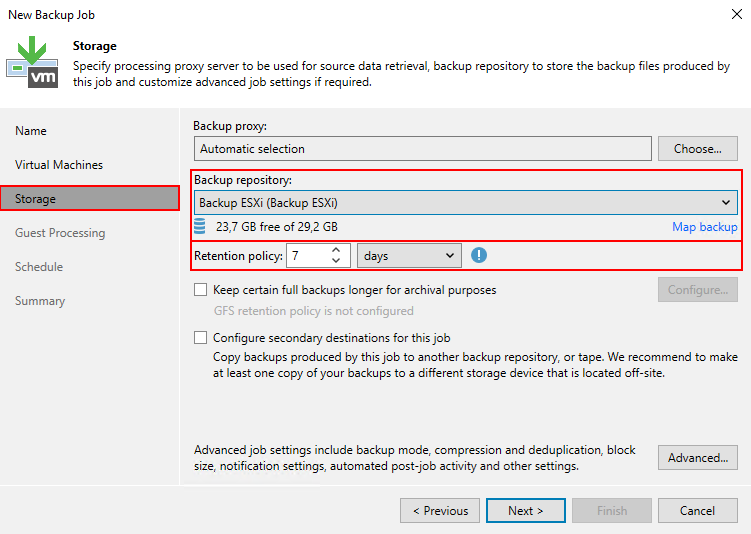Image resolution: width=751 pixels, height=534 pixels.
Task: Click the < Previous button
Action: 440,511
